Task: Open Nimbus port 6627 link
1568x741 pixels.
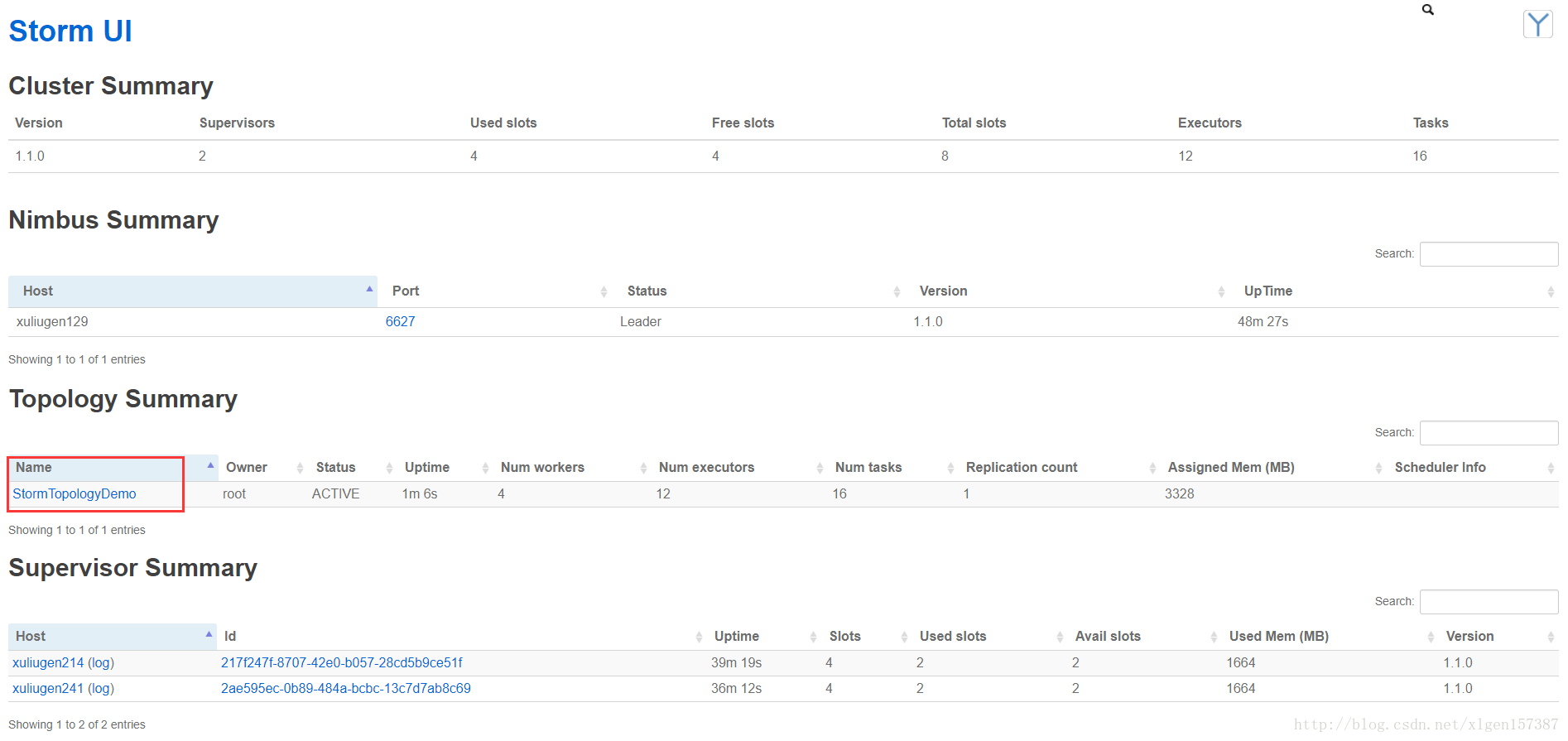Action: (400, 322)
